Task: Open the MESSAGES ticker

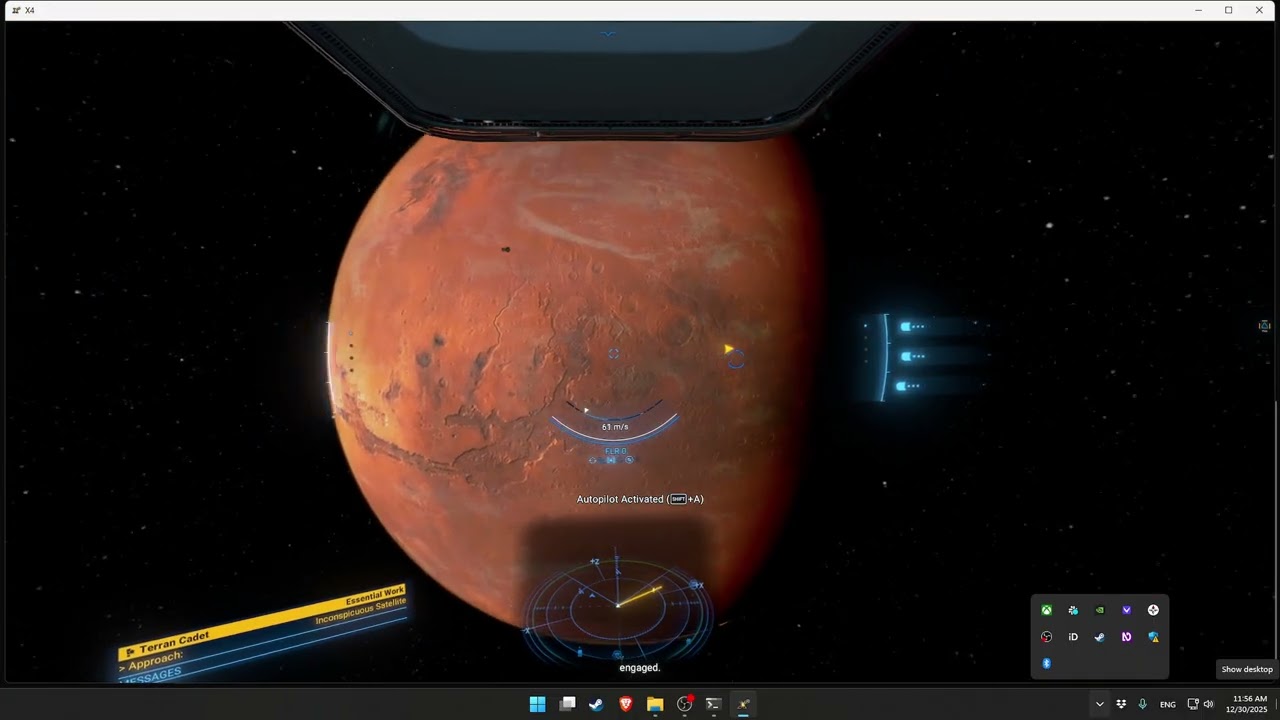Action: (152, 675)
